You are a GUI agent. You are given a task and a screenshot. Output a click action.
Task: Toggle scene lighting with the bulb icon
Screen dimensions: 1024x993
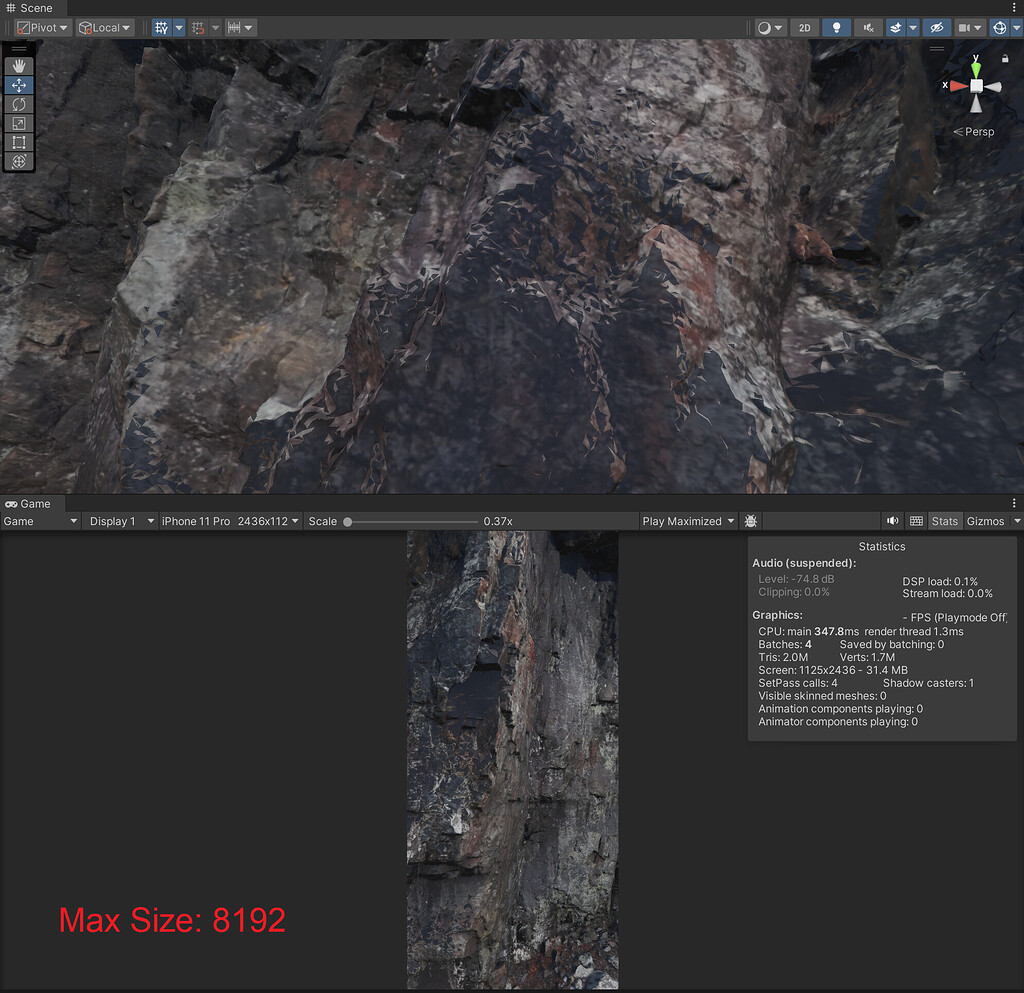[836, 27]
